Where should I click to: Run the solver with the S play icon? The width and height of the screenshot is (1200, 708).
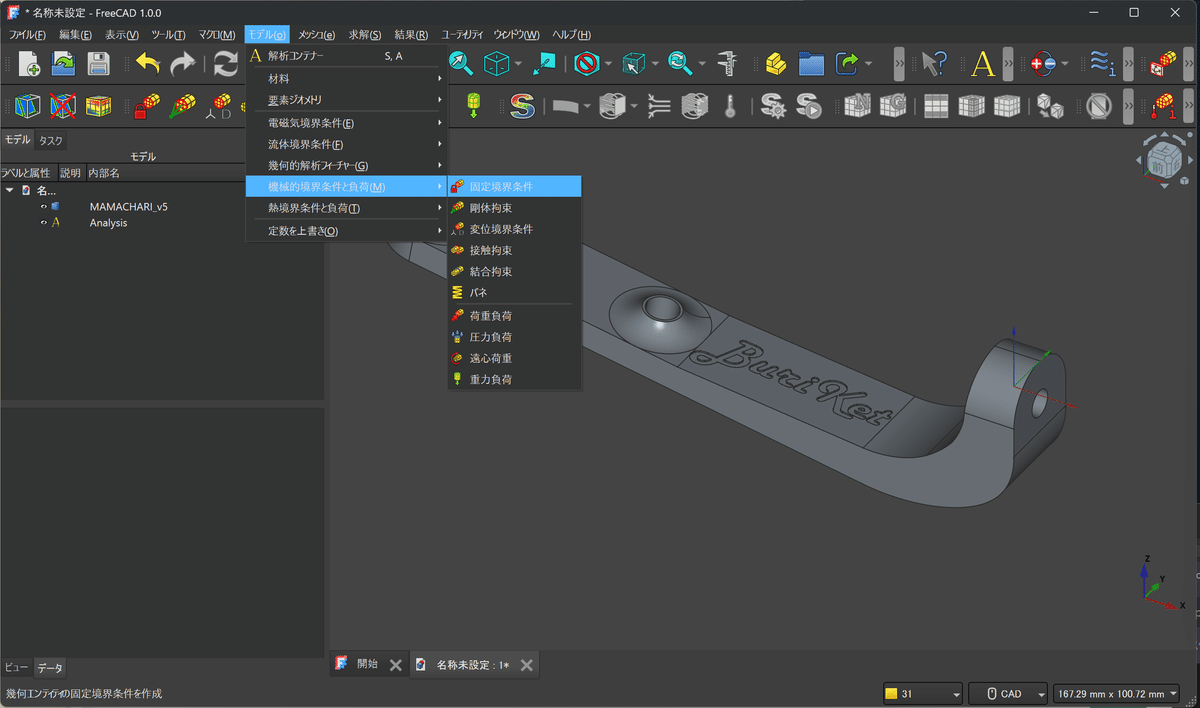[x=808, y=105]
